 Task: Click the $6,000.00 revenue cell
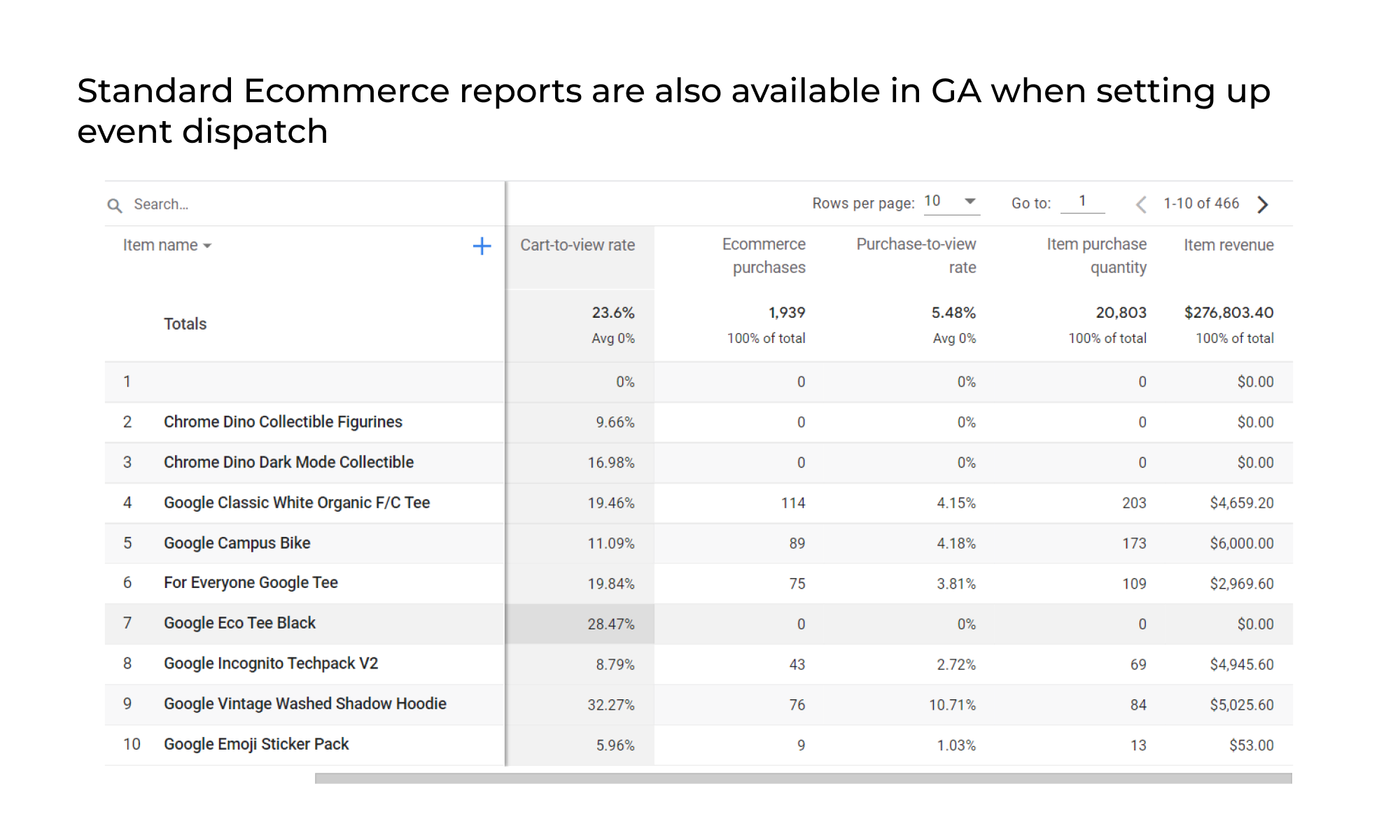(x=1242, y=544)
